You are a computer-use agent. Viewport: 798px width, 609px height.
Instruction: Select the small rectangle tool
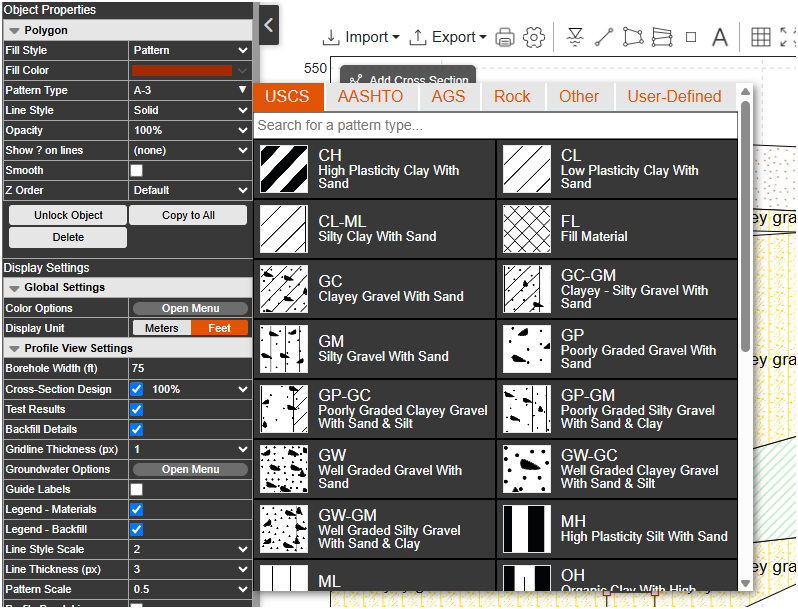coord(691,37)
